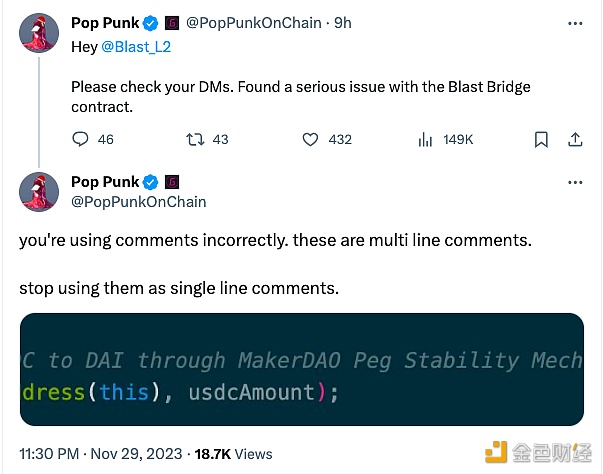603x474 pixels.
Task: Open more options on top tweet
Action: tap(575, 23)
